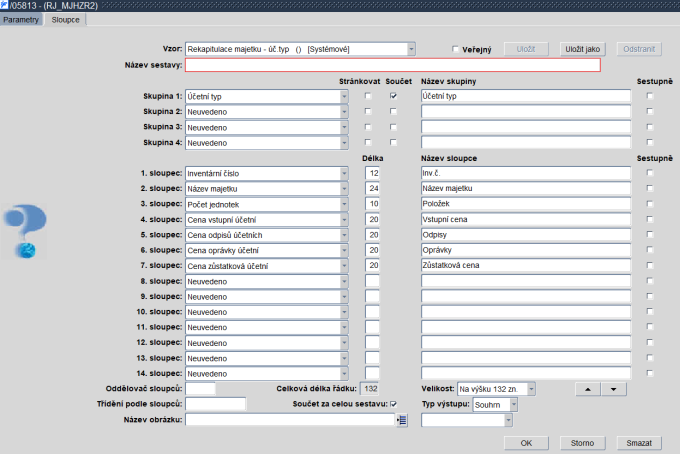Click the Uložit jako button
The width and height of the screenshot is (680, 454).
point(583,48)
